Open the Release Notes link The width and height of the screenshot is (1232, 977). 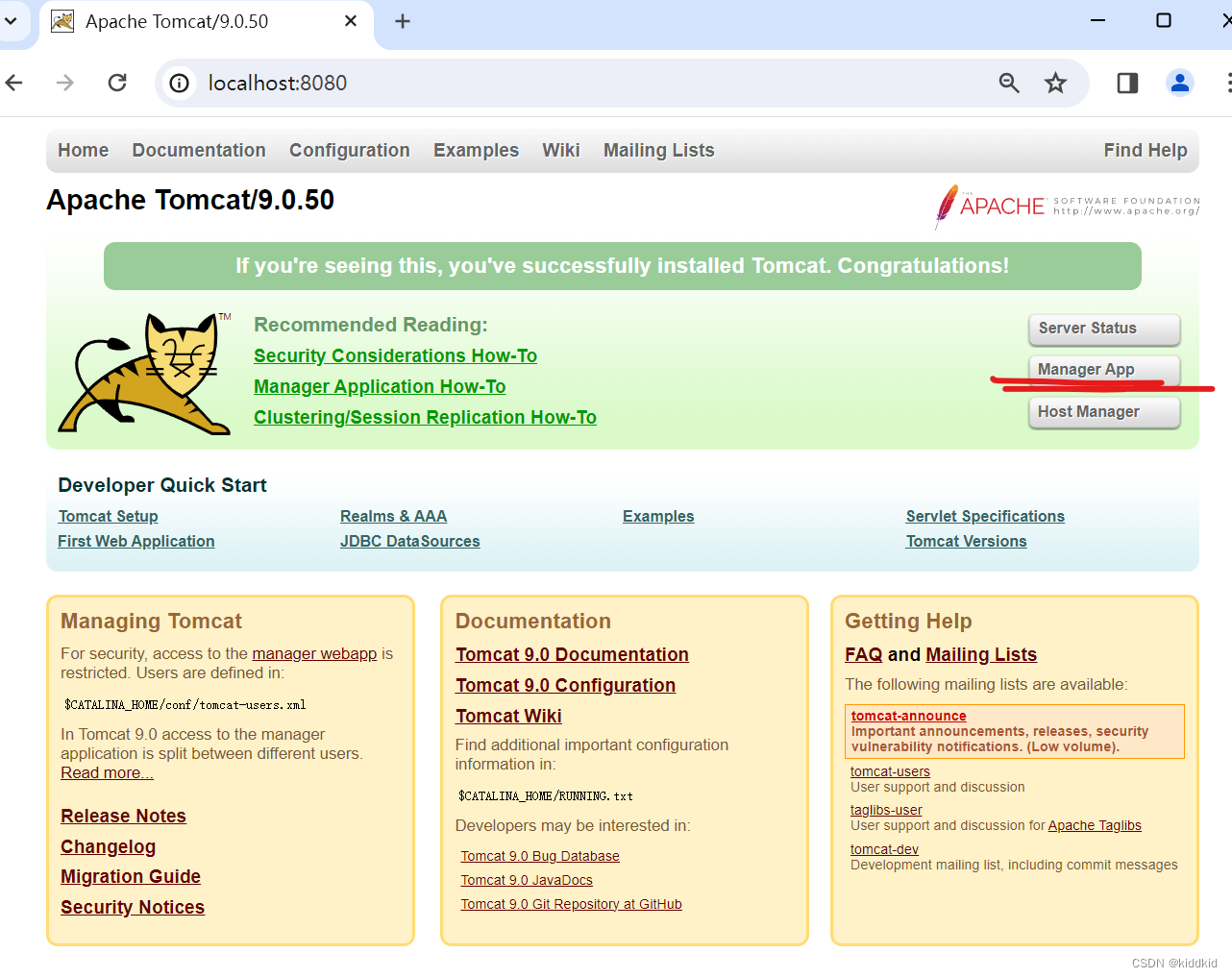[123, 816]
